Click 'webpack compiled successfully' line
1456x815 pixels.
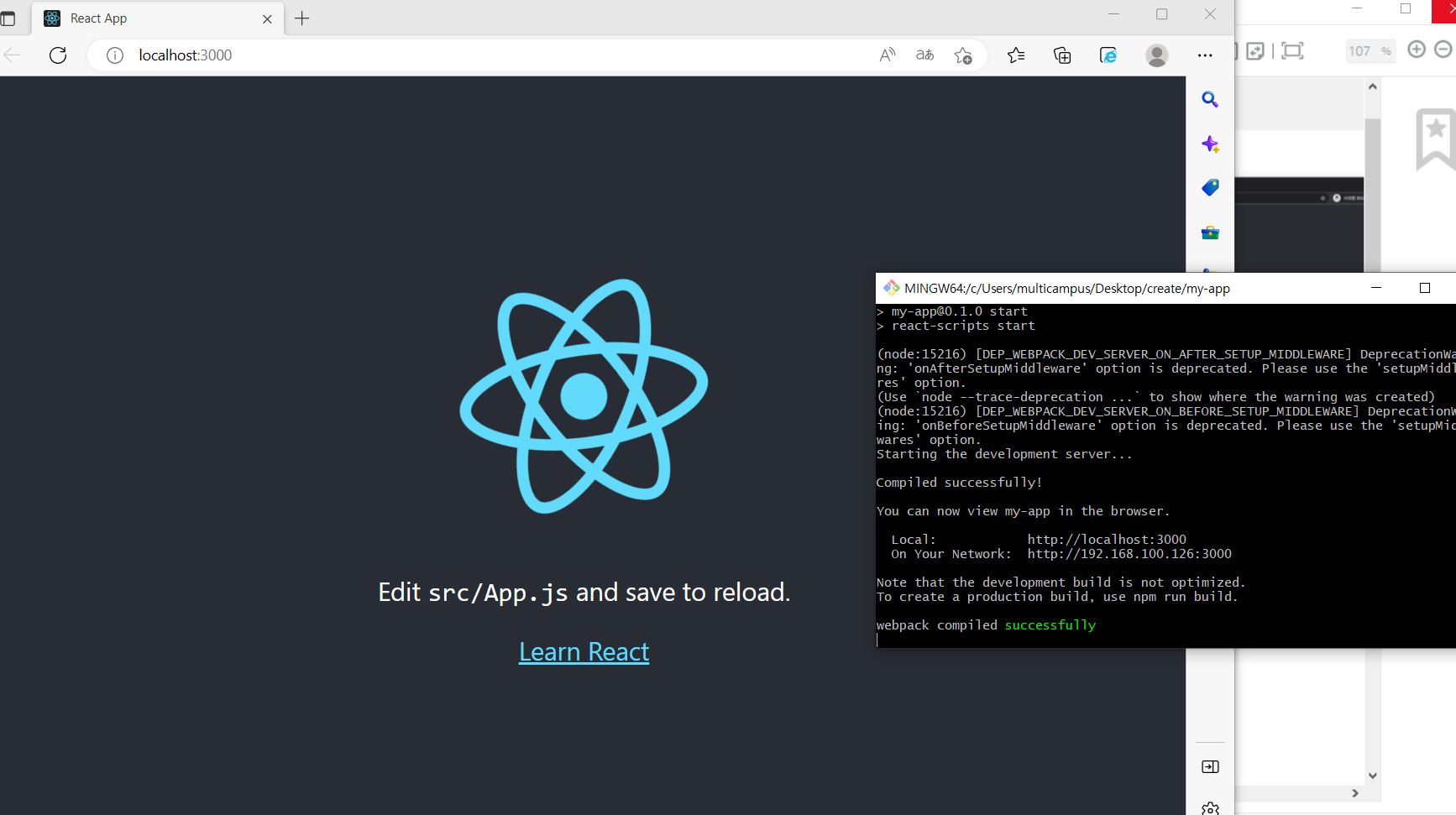click(x=986, y=625)
